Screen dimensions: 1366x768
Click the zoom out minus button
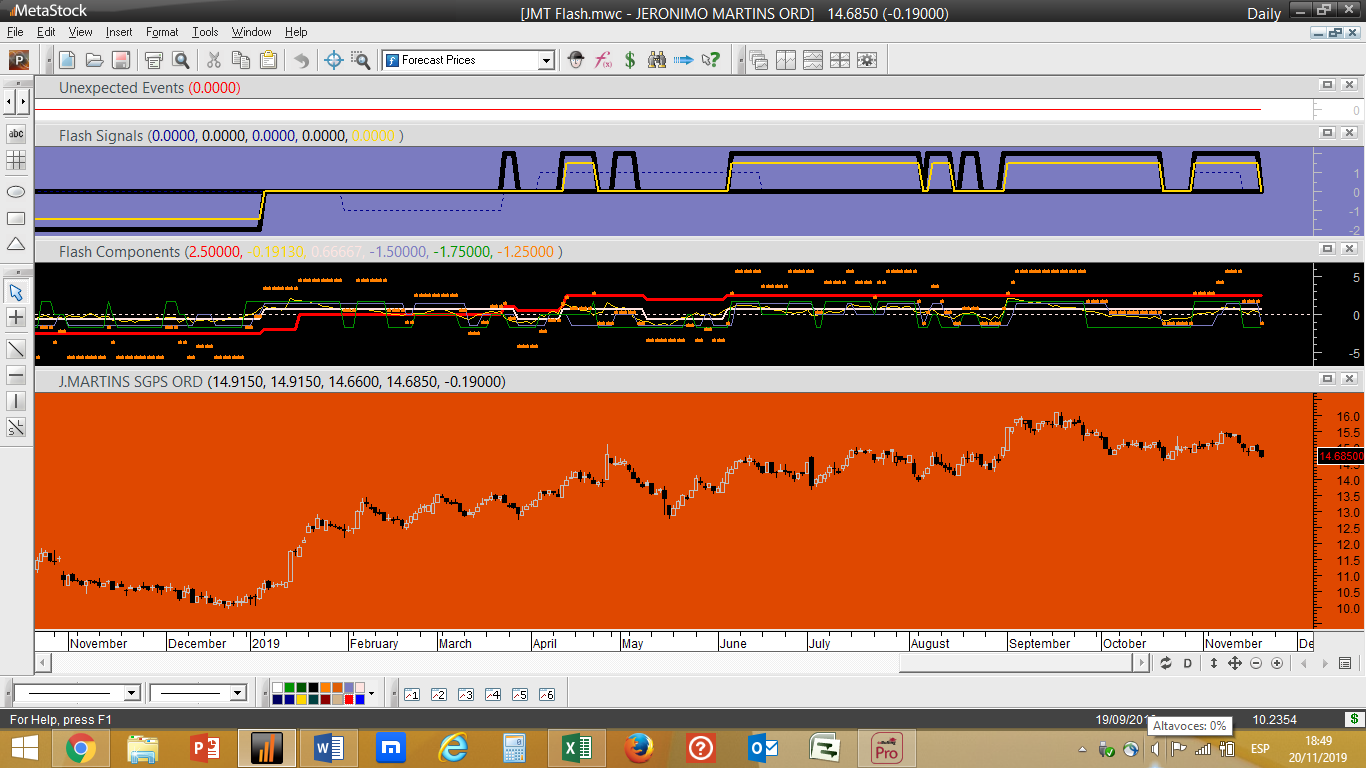[x=1256, y=663]
